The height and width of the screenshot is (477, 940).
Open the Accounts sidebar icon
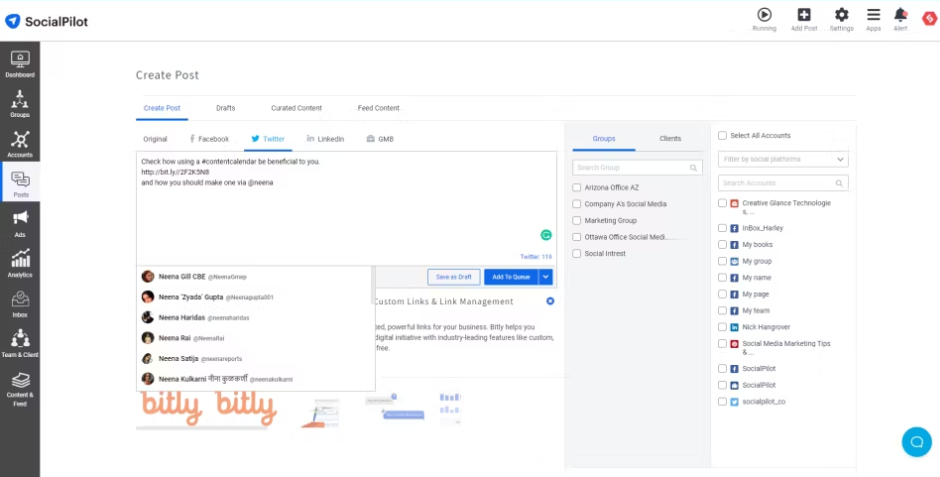pyautogui.click(x=20, y=144)
